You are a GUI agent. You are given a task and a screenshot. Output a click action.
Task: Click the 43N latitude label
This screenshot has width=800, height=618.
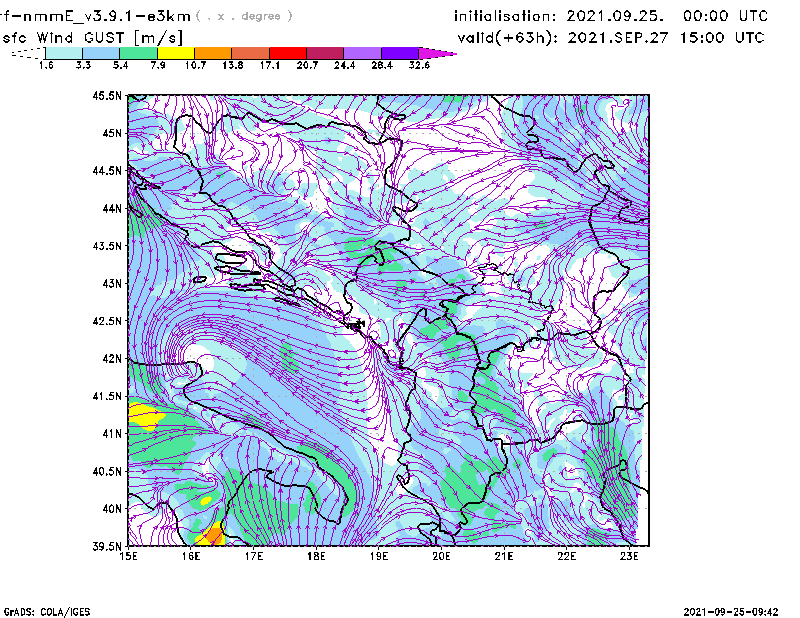click(112, 283)
